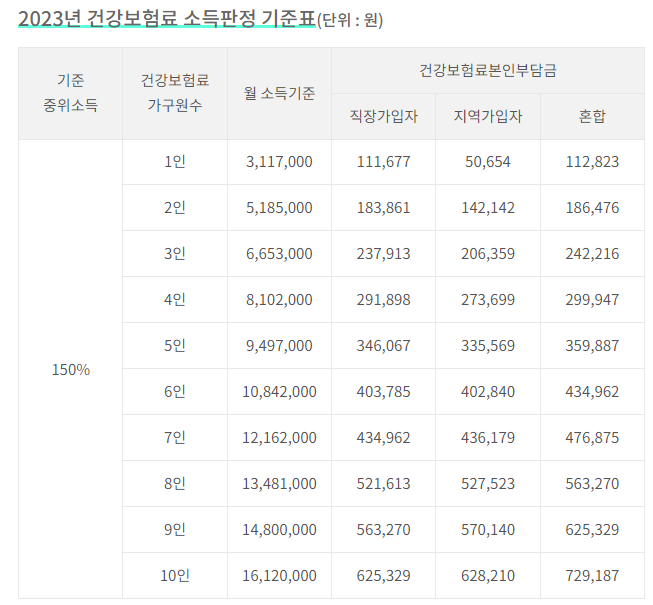Screen dimensions: 653x605
Task: Select the 346,067 cell
Action: click(384, 346)
